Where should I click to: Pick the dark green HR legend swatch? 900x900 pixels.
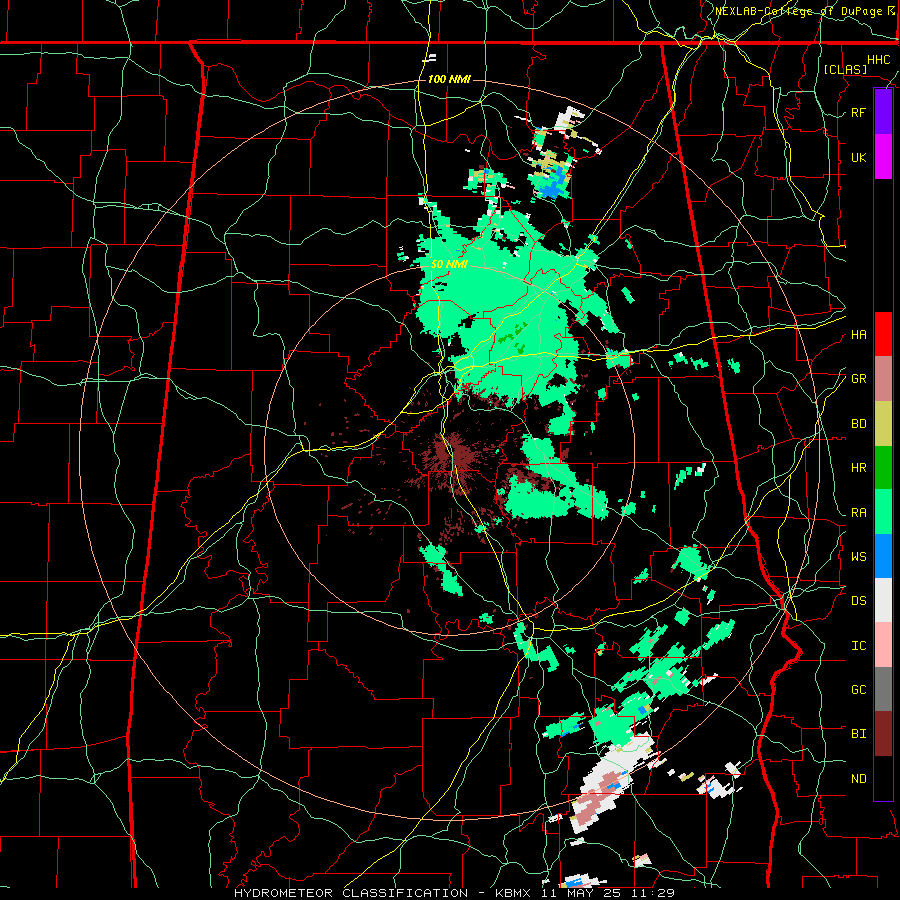[x=883, y=468]
